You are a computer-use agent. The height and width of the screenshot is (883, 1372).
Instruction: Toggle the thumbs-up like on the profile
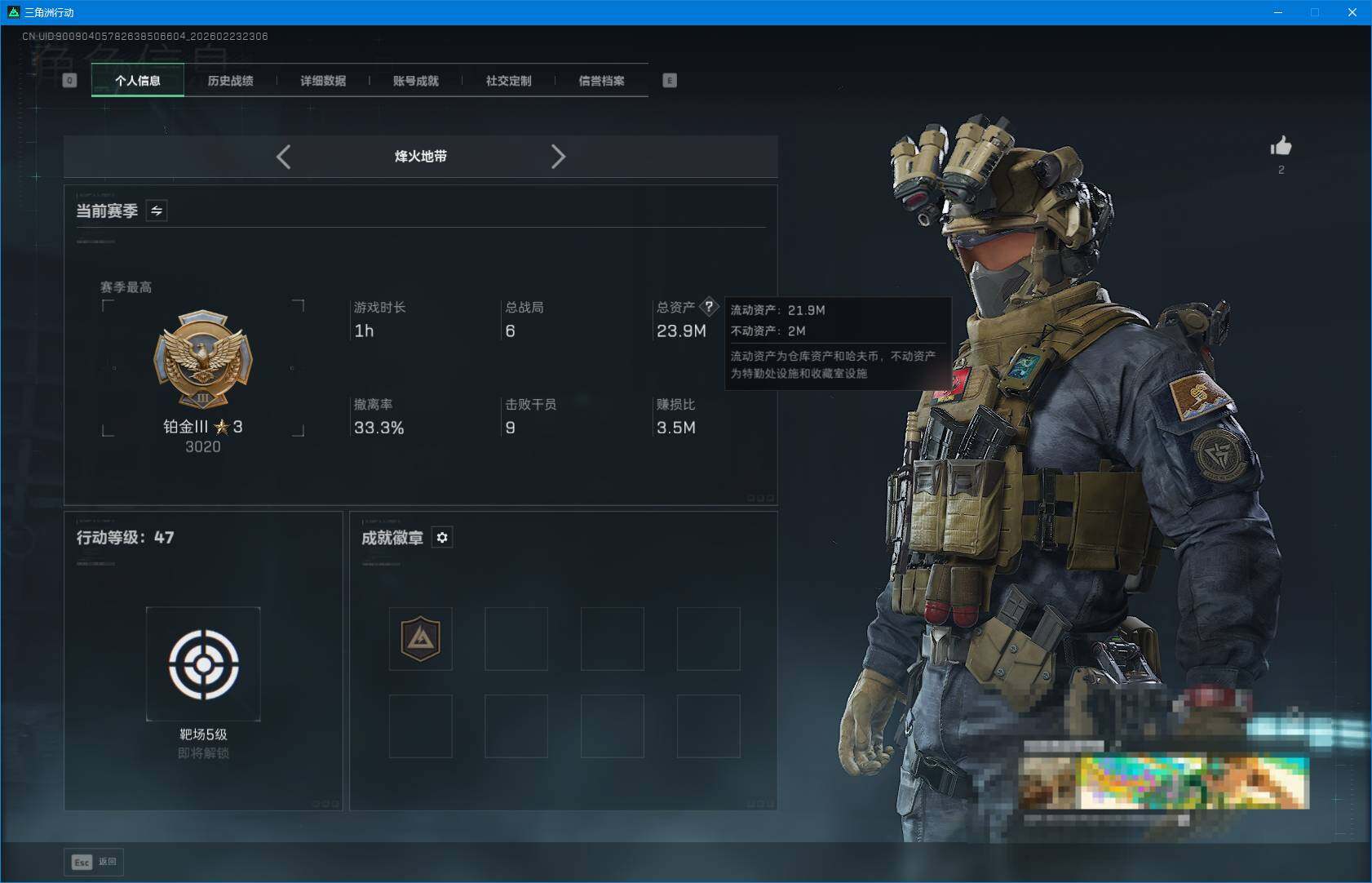(x=1281, y=147)
